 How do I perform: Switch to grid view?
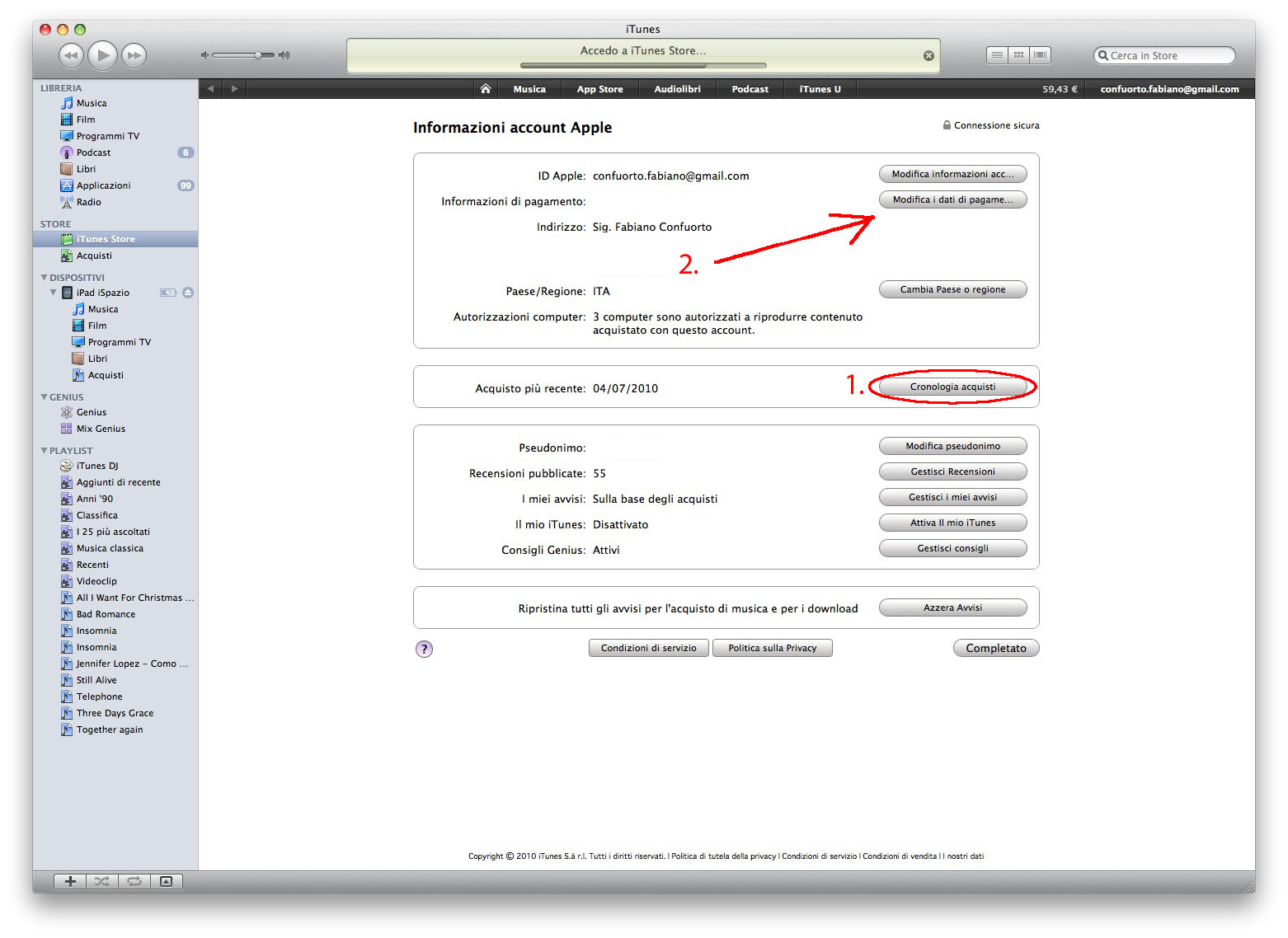(1019, 55)
